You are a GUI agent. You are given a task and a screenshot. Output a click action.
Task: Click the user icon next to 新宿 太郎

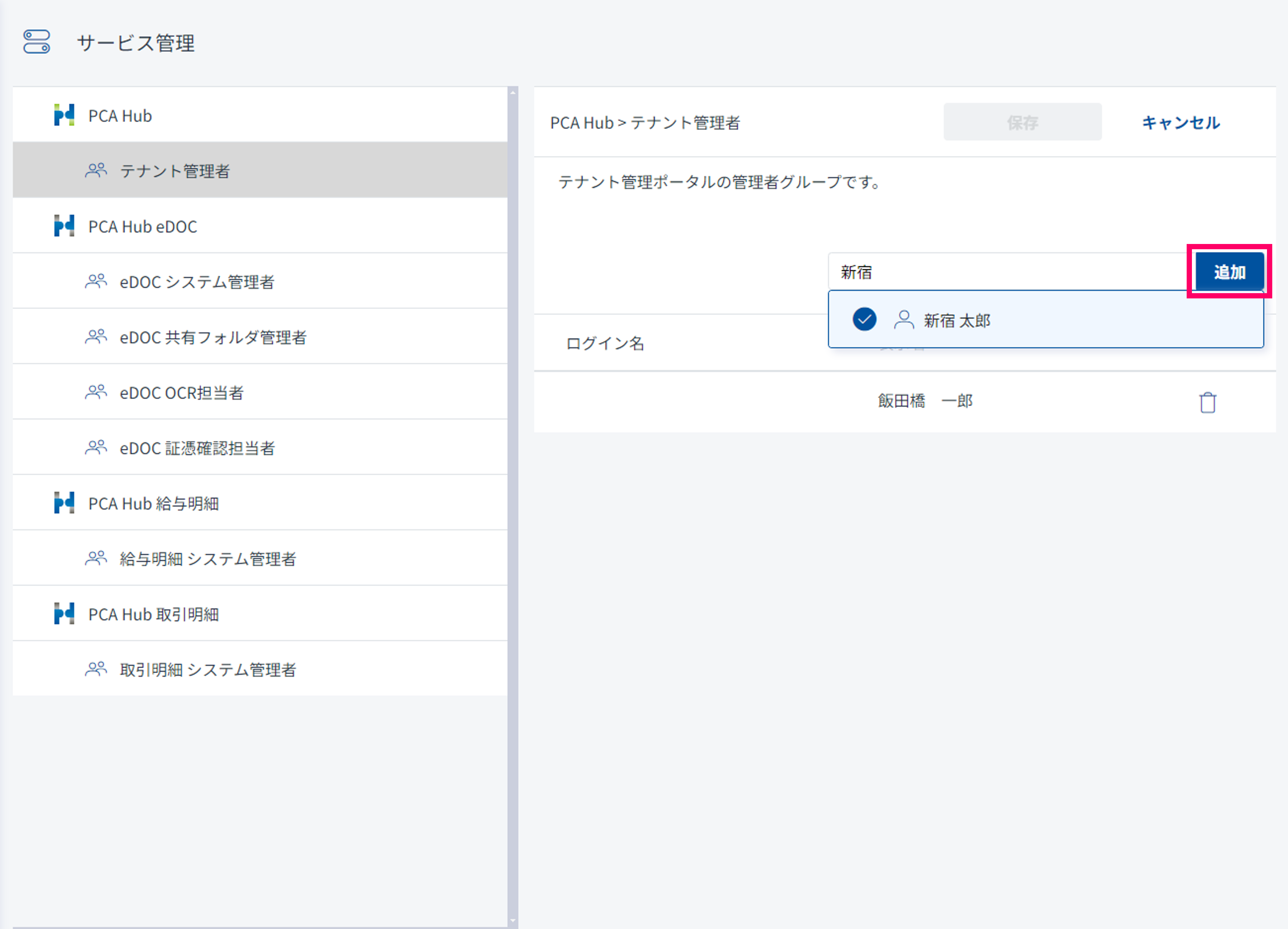click(904, 320)
